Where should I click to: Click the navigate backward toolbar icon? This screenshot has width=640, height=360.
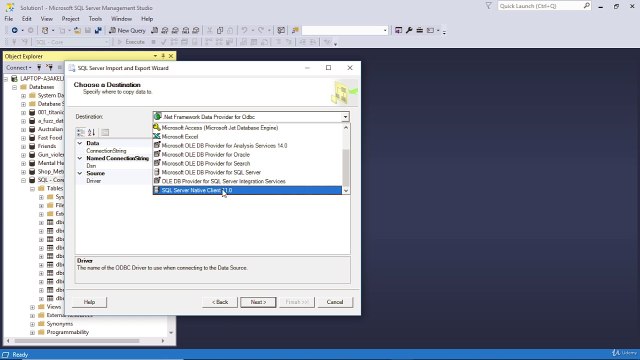pyautogui.click(x=15, y=30)
